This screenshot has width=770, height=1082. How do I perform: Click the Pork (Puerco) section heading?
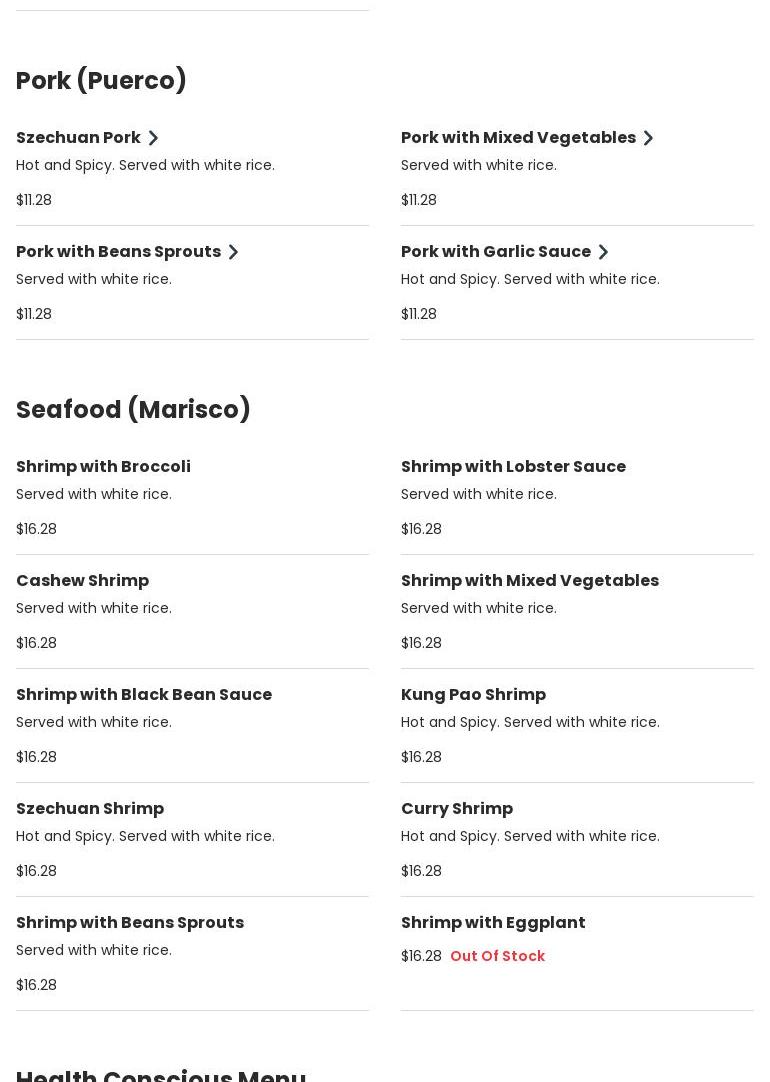pyautogui.click(x=101, y=81)
